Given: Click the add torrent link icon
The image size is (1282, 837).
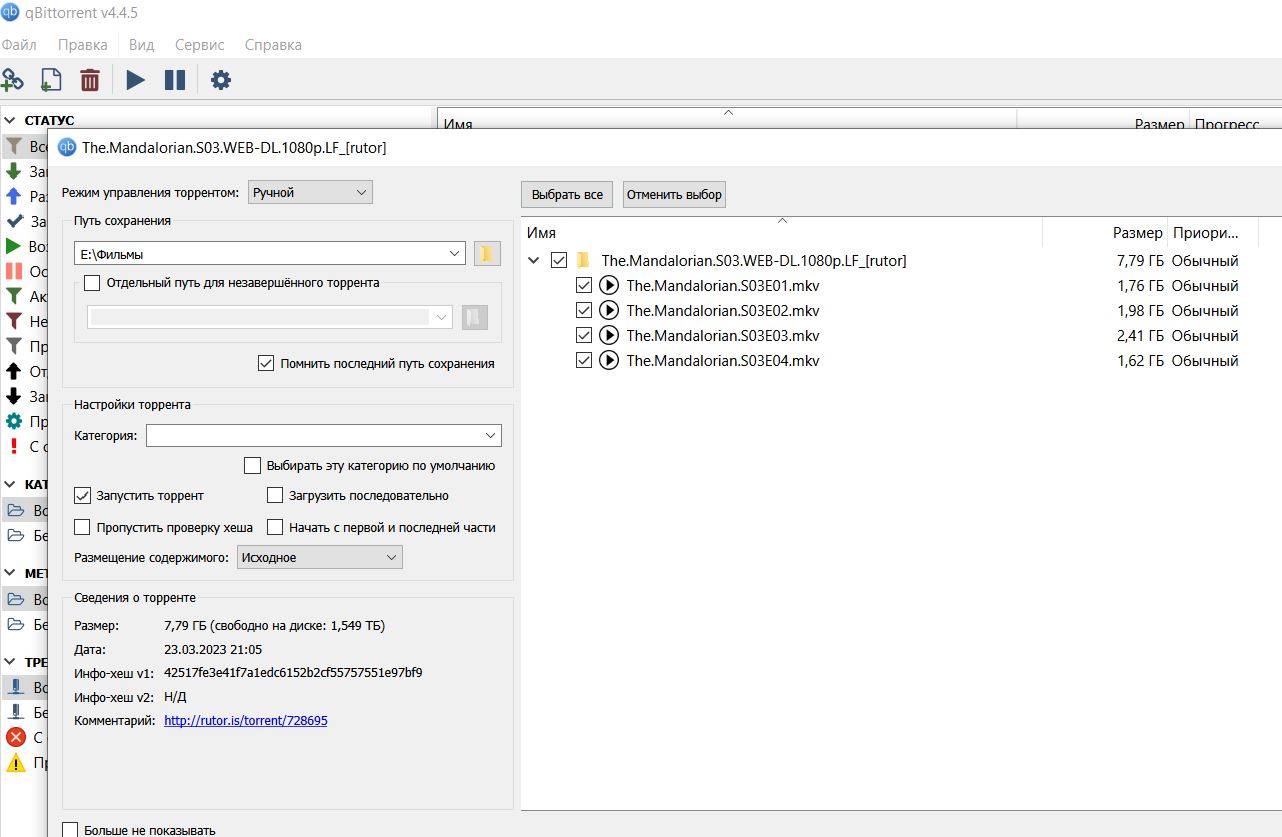Looking at the screenshot, I should 12,80.
